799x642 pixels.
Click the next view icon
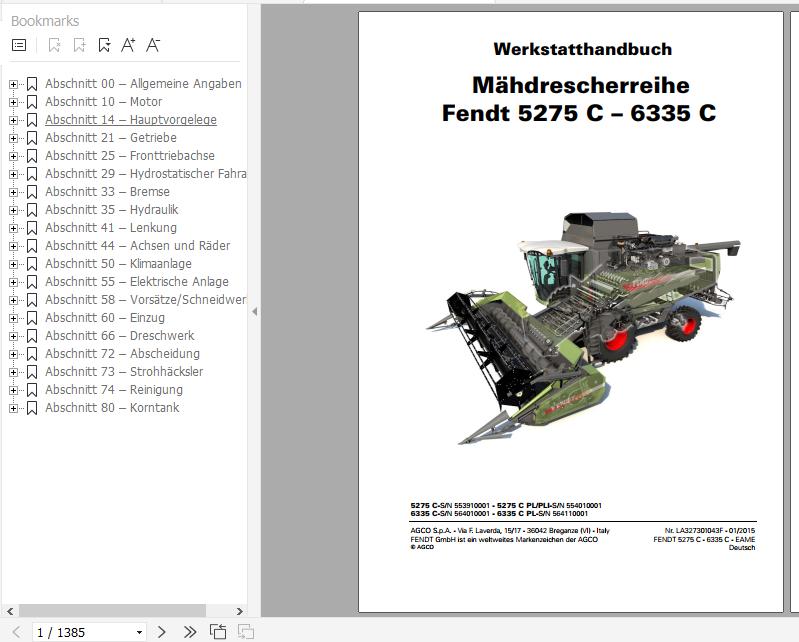pos(246,632)
